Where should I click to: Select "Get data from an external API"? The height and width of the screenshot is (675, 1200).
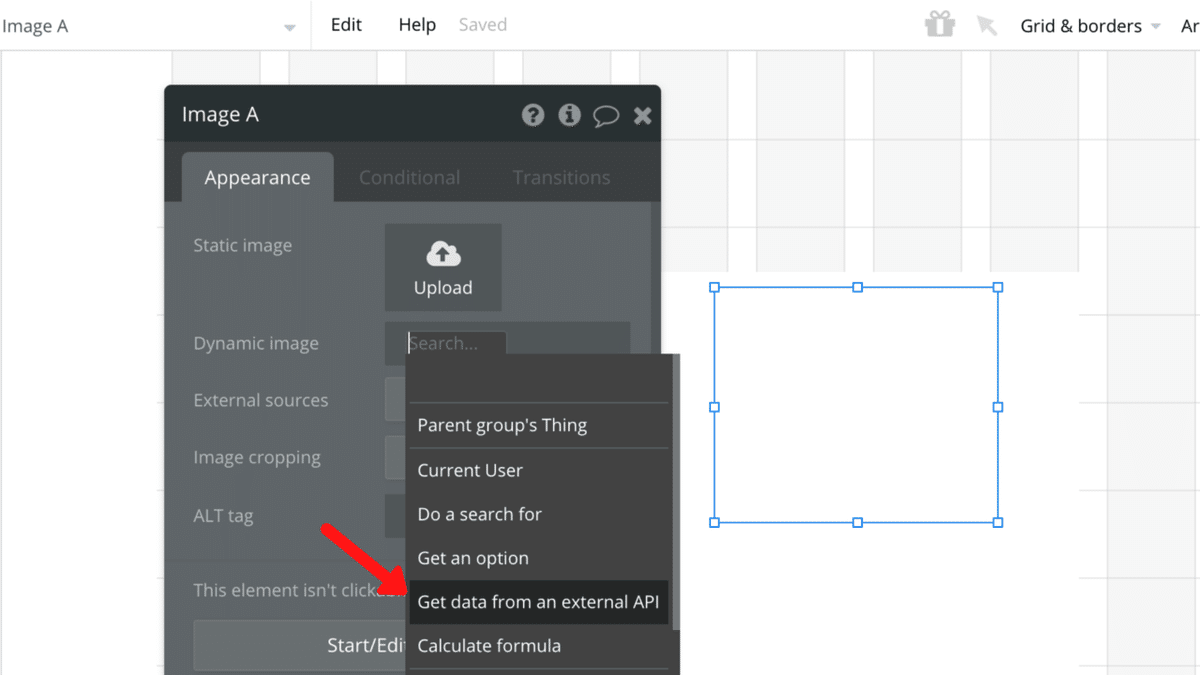(x=538, y=602)
